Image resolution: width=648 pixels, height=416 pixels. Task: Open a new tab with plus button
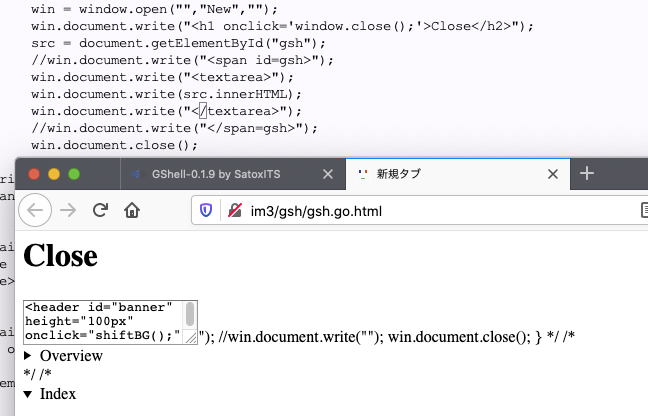(x=587, y=174)
